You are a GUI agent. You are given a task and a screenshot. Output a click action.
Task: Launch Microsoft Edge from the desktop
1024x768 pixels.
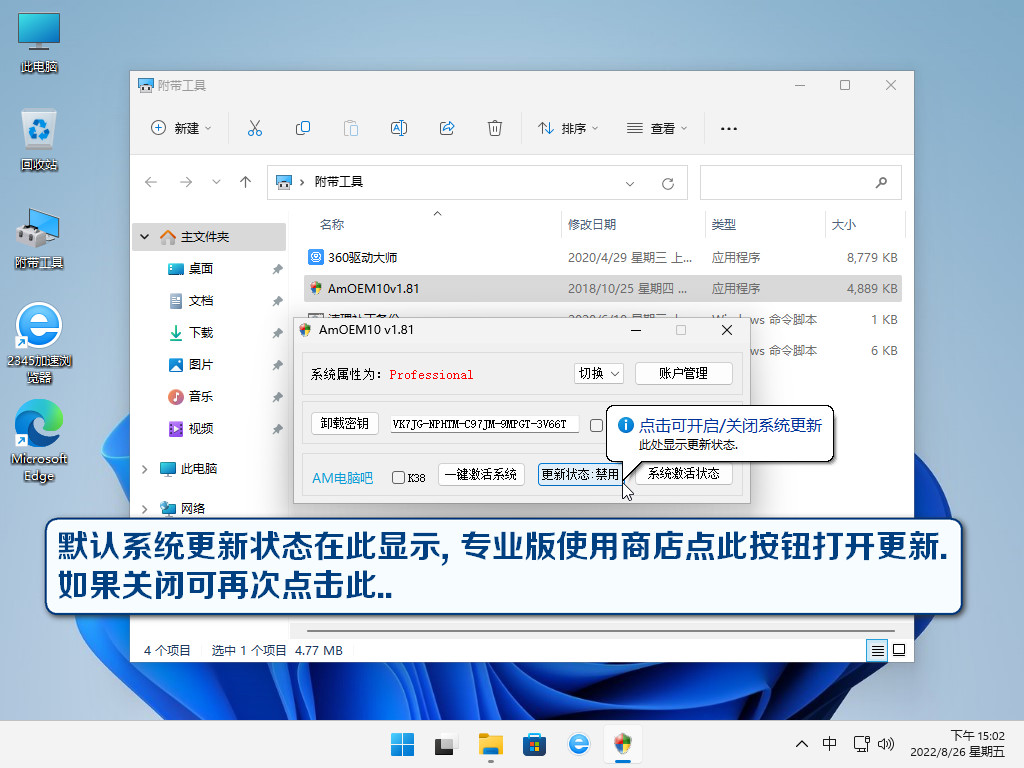tap(39, 441)
